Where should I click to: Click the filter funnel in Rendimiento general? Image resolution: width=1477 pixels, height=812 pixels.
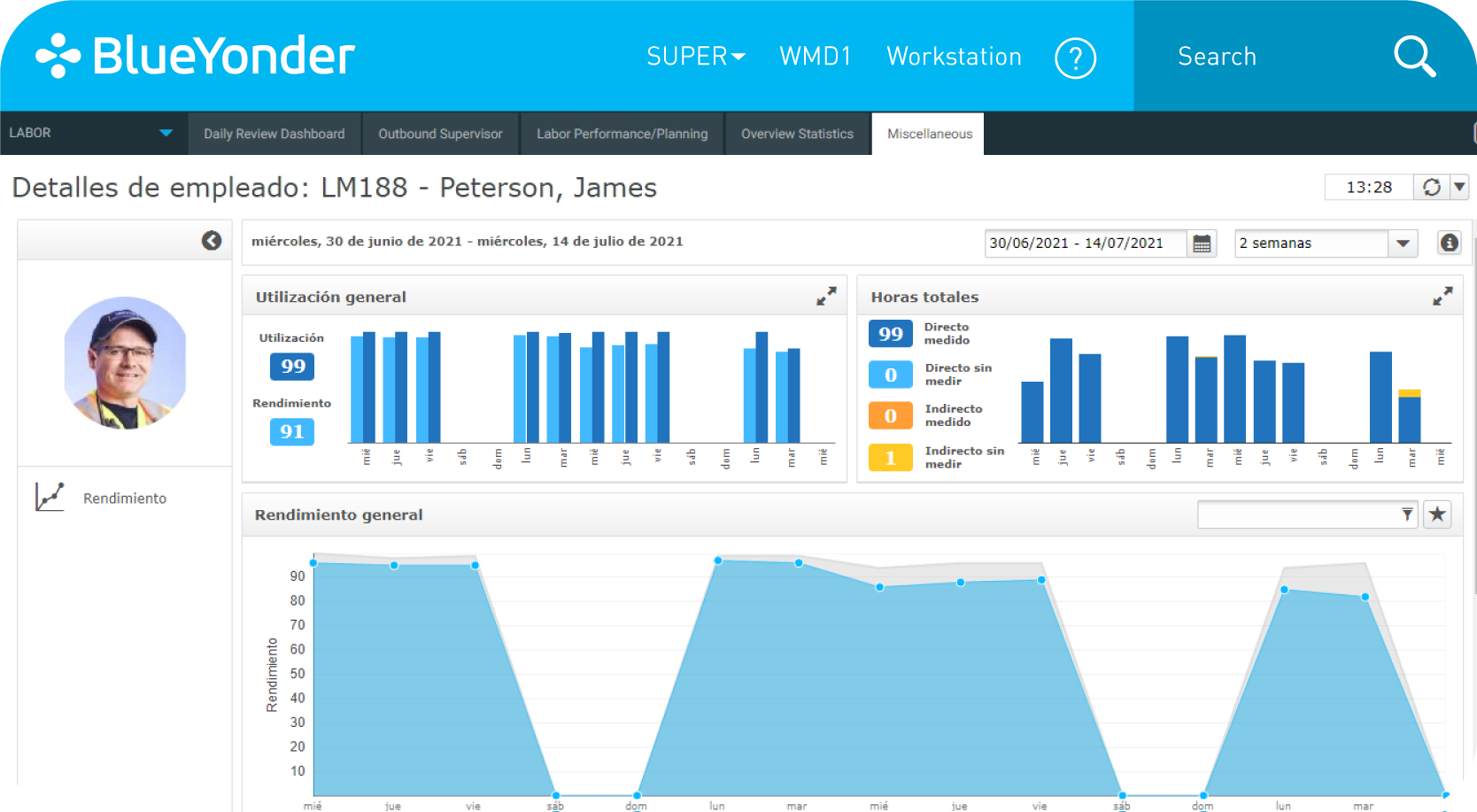(1408, 514)
